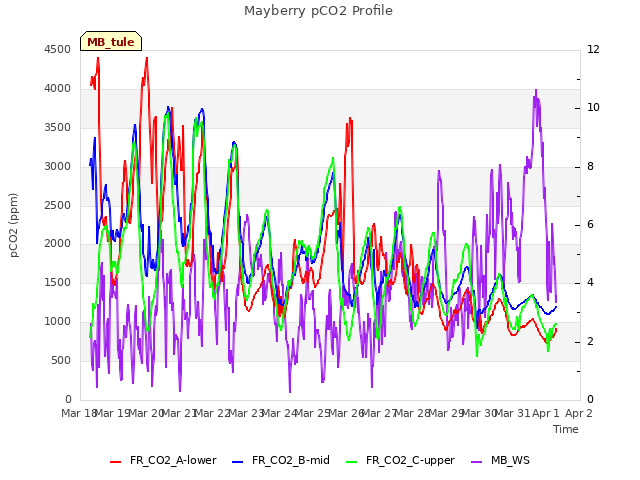
Task: Click the 1000 left y-axis tick label
Action: click(x=58, y=321)
